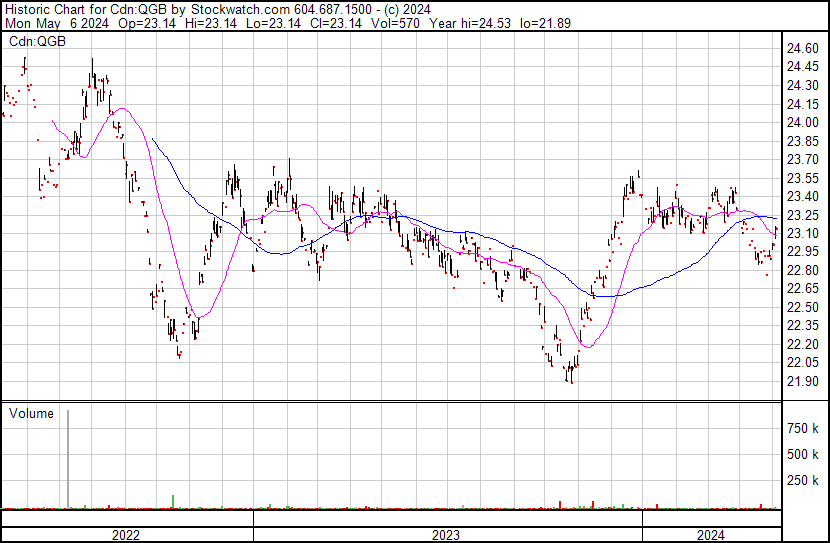Select the 24.60 price axis label

pos(803,48)
